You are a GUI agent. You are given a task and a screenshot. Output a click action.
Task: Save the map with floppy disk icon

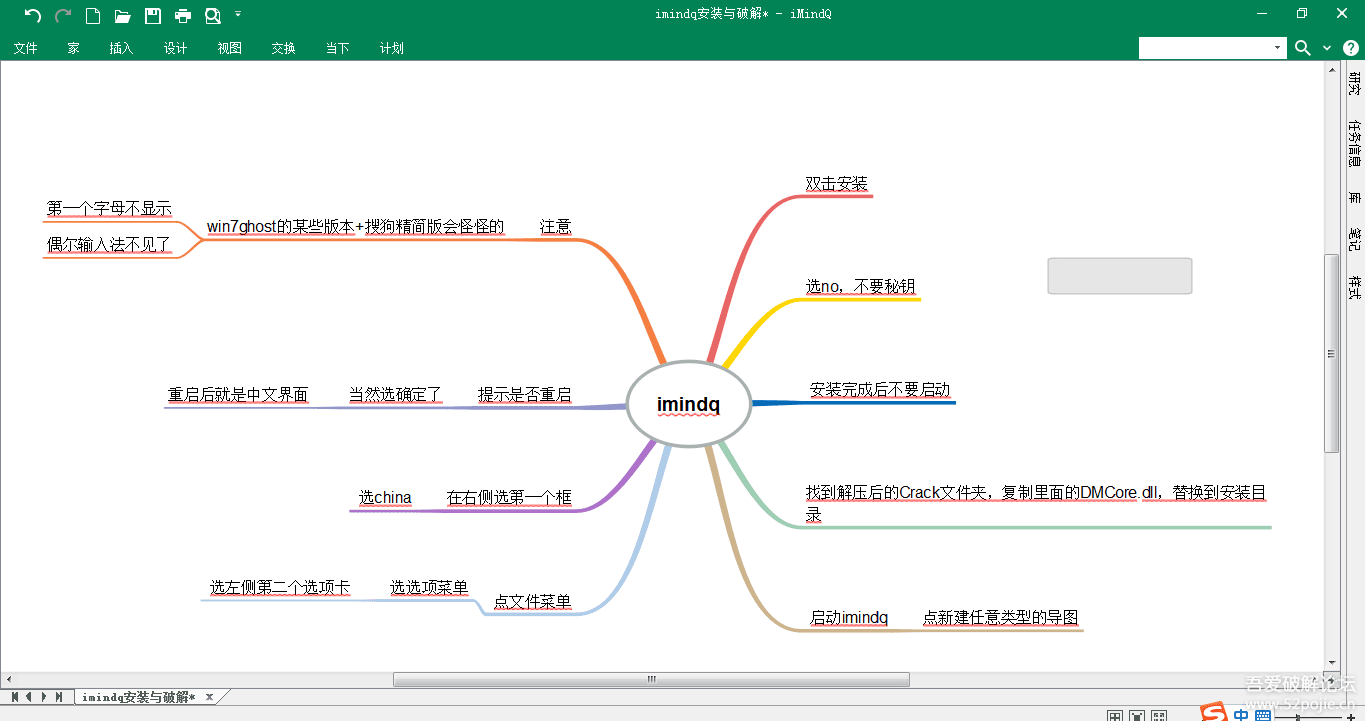pyautogui.click(x=153, y=15)
